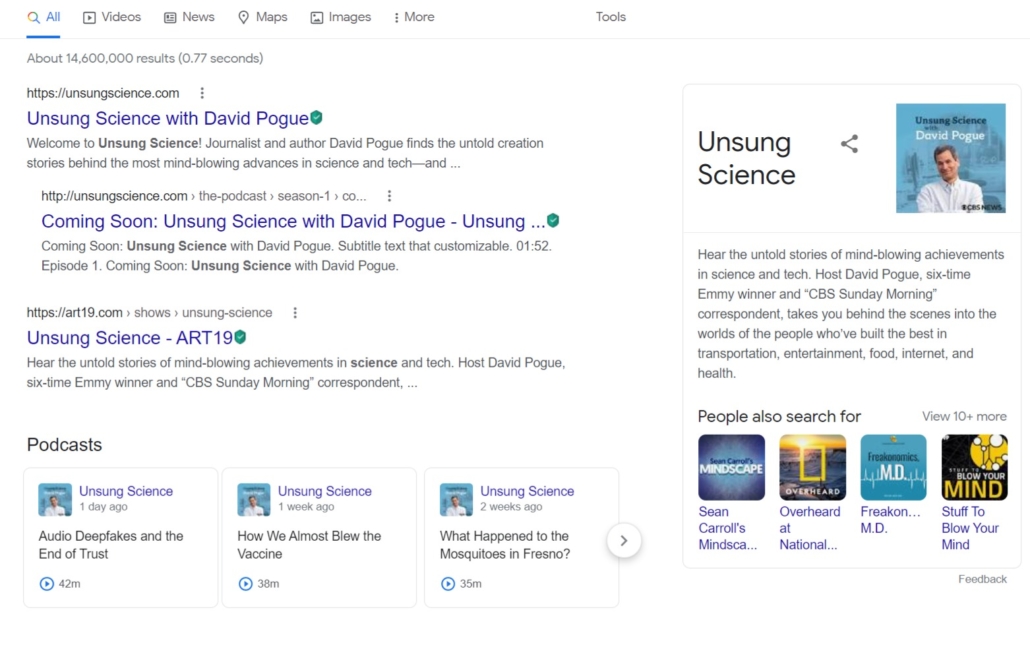Viewport: 1030px width, 645px height.
Task: Click People also search for heading
Action: (779, 416)
